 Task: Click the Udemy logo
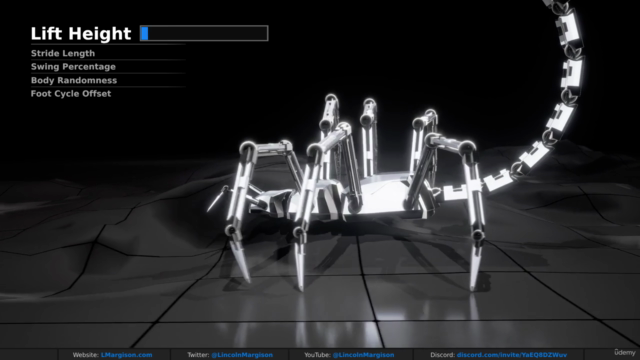pos(625,352)
